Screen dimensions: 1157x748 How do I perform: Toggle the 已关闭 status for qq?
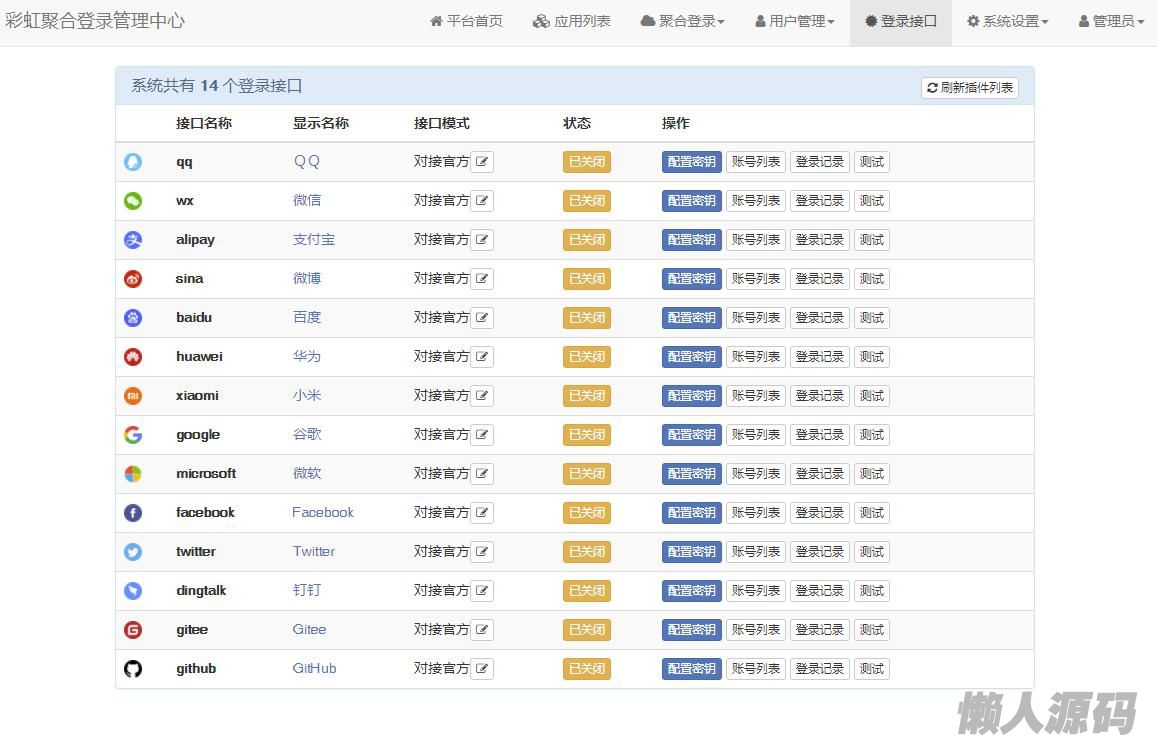(587, 162)
